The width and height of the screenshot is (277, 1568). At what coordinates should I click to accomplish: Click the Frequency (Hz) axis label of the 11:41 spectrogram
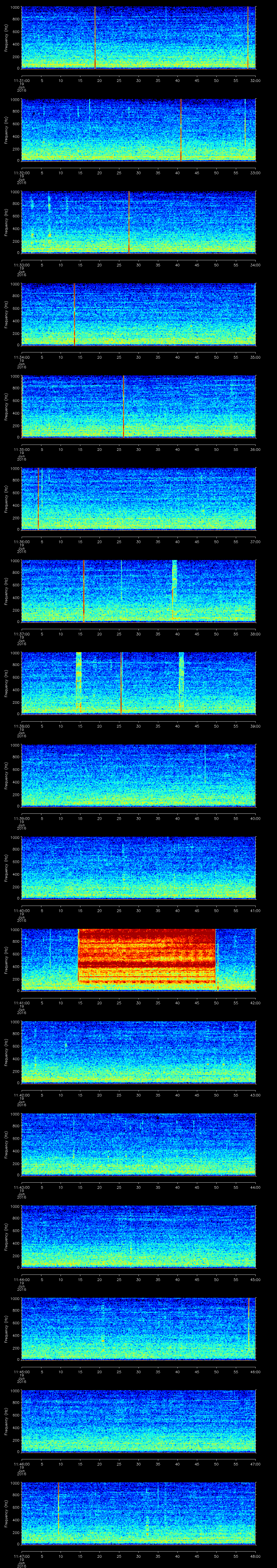(6, 960)
